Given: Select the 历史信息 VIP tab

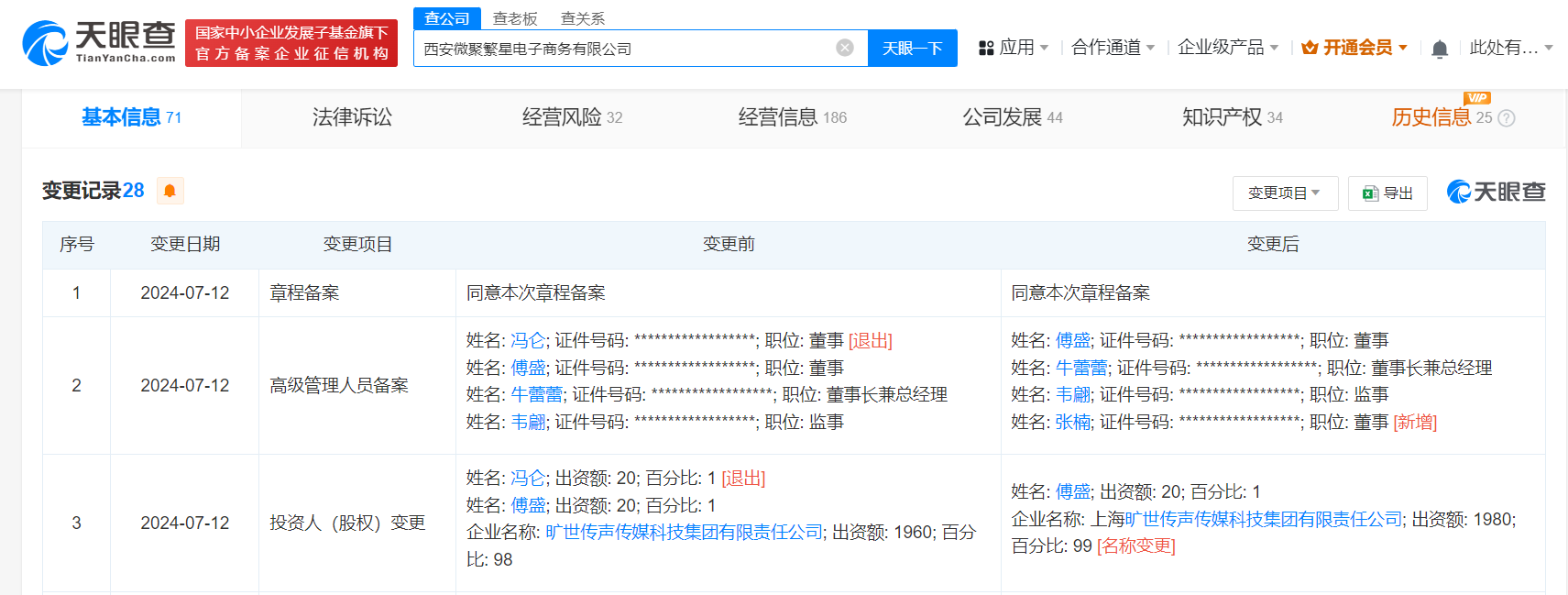Looking at the screenshot, I should point(1442,117).
